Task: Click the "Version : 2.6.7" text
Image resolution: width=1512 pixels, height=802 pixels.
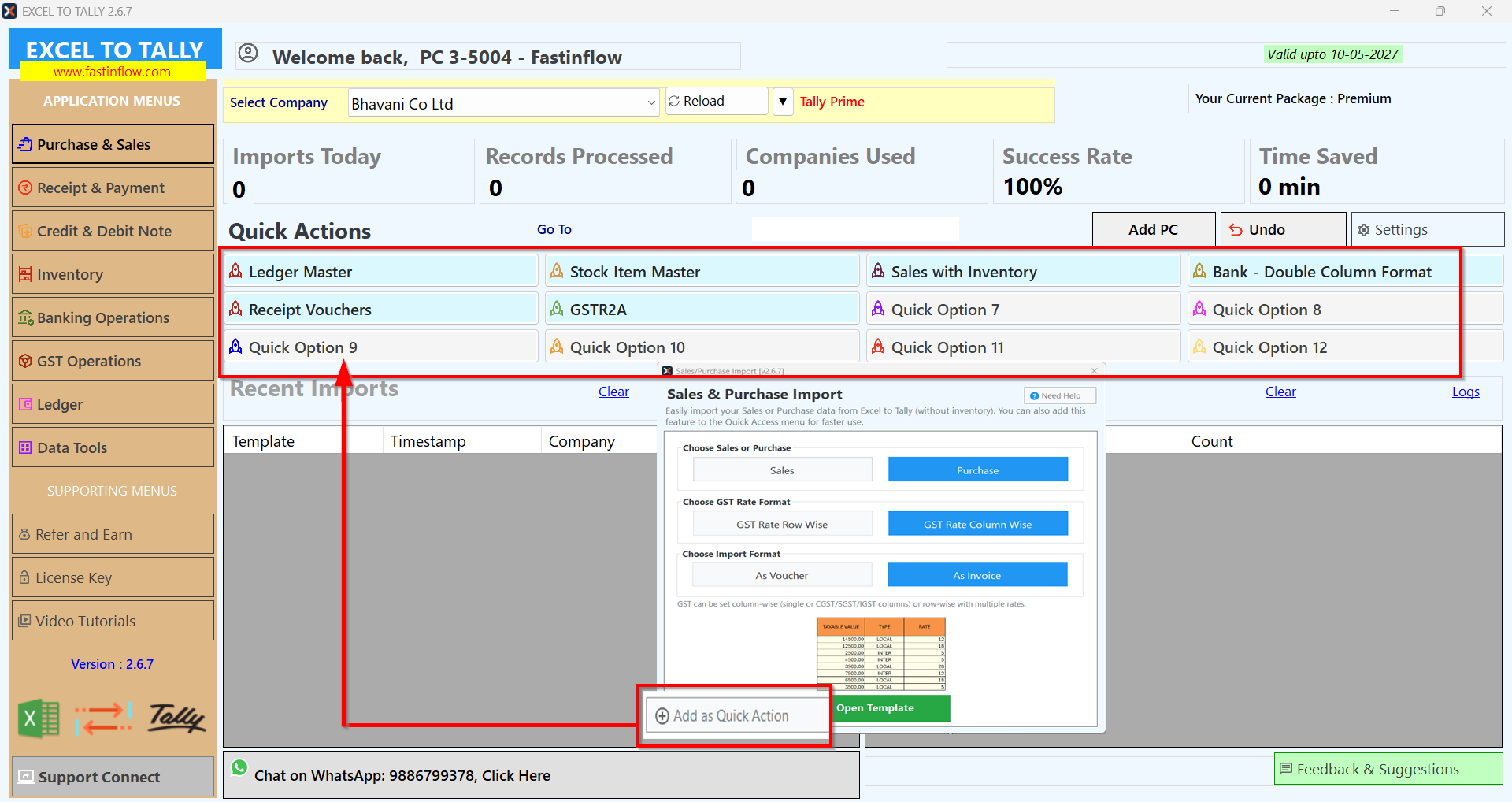Action: [x=112, y=664]
